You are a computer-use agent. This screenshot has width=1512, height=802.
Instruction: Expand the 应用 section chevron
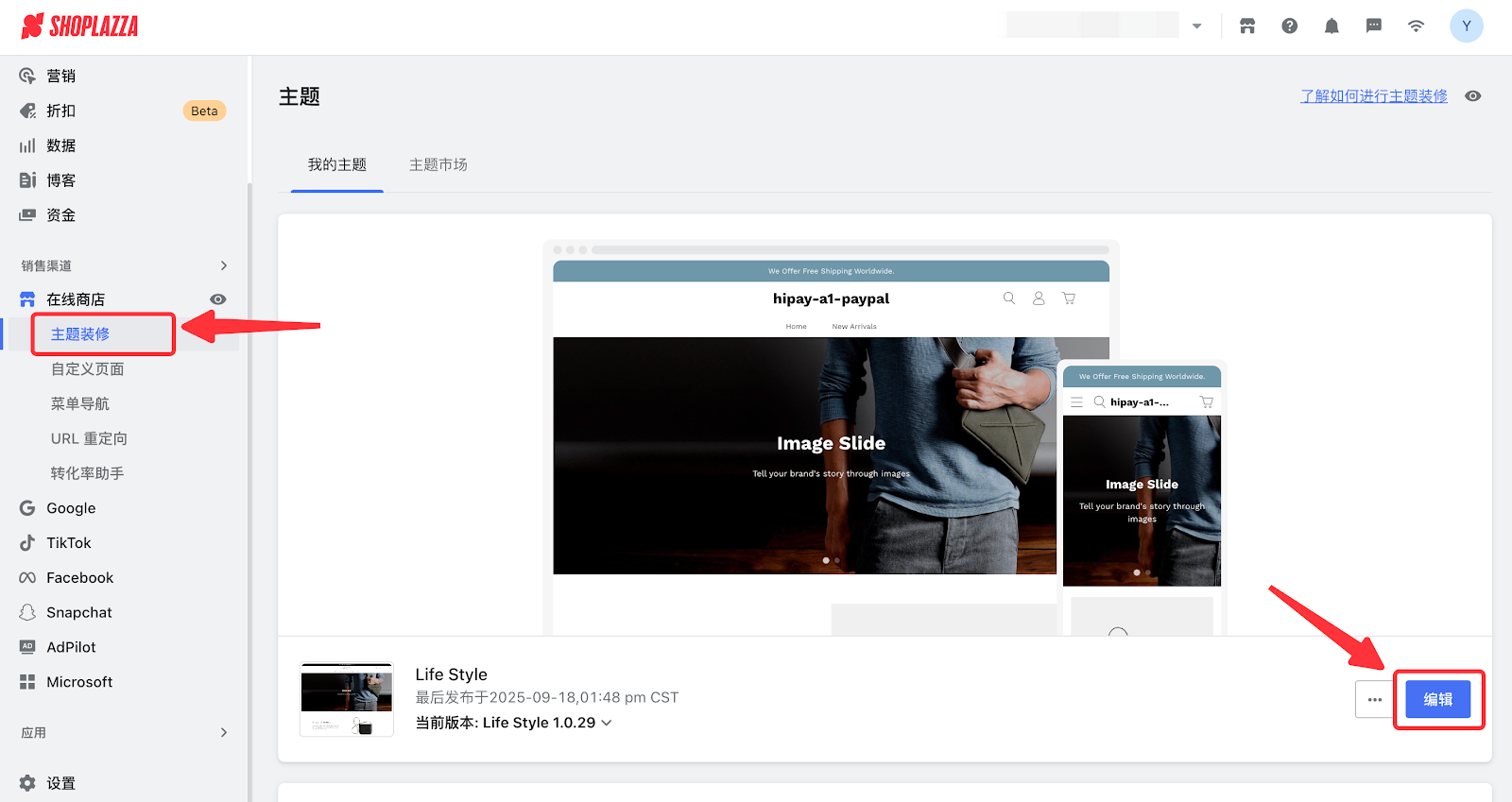[224, 732]
